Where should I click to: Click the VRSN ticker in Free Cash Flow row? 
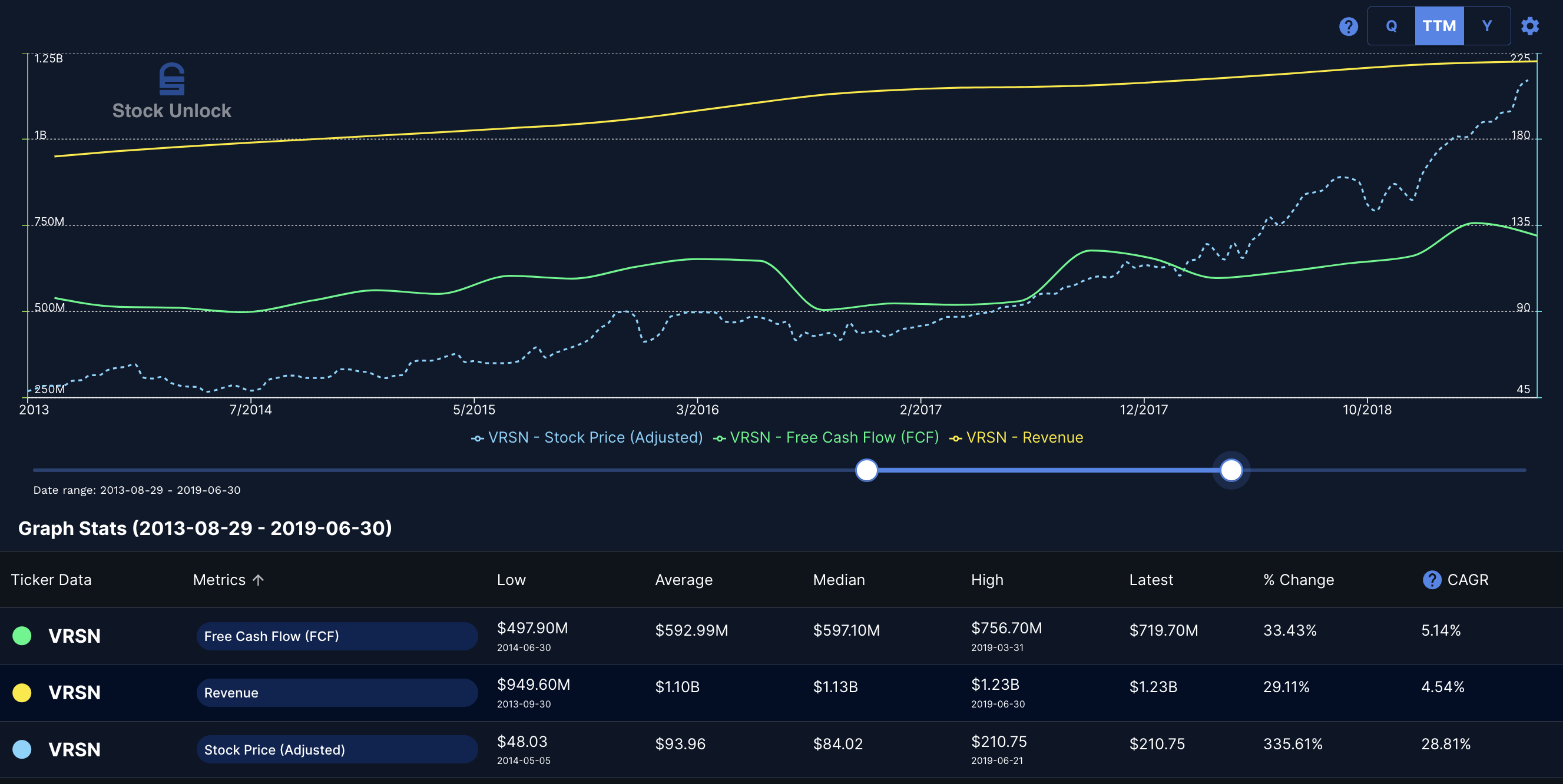click(75, 636)
